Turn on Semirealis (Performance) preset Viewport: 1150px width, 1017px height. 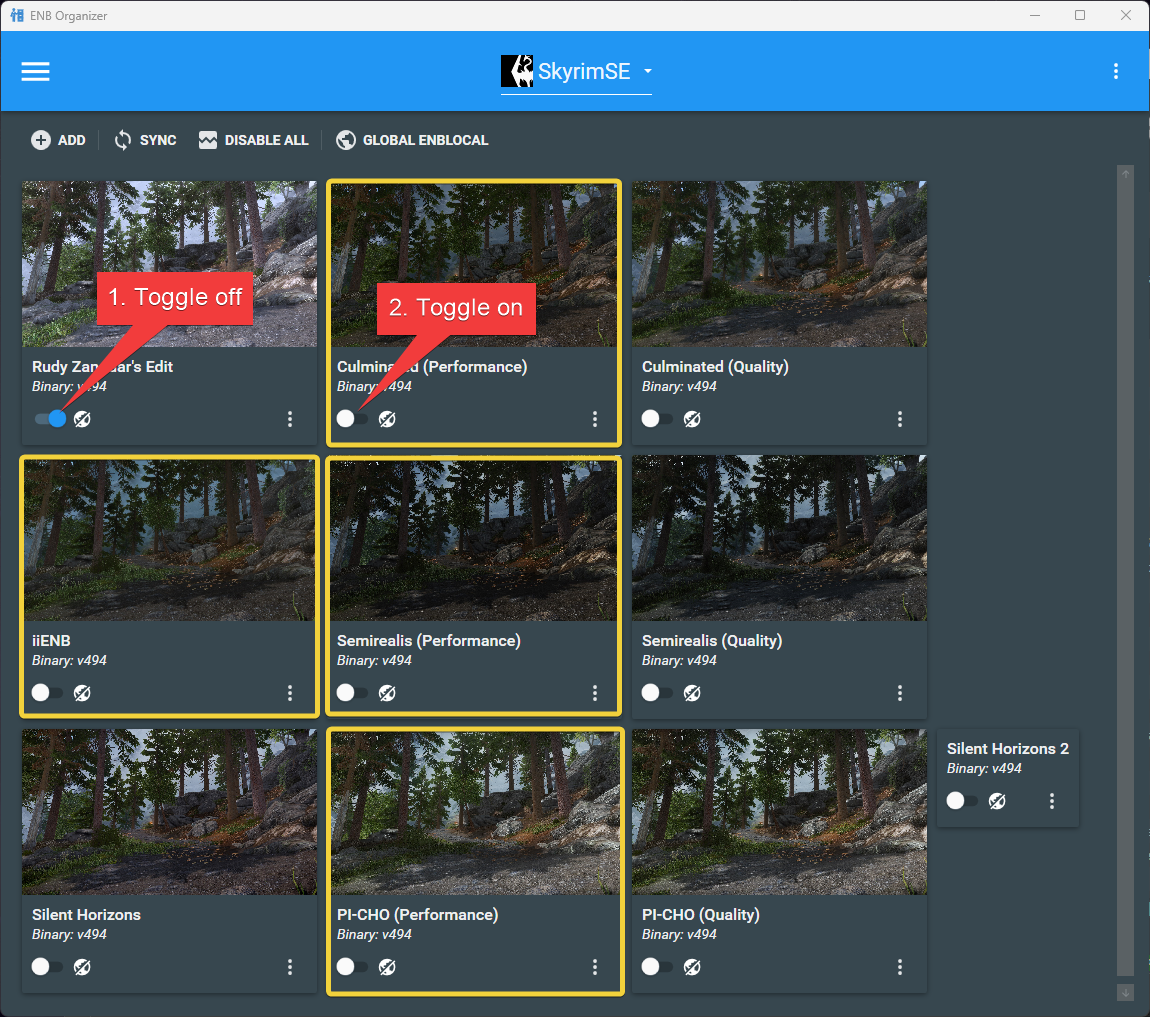(x=353, y=693)
